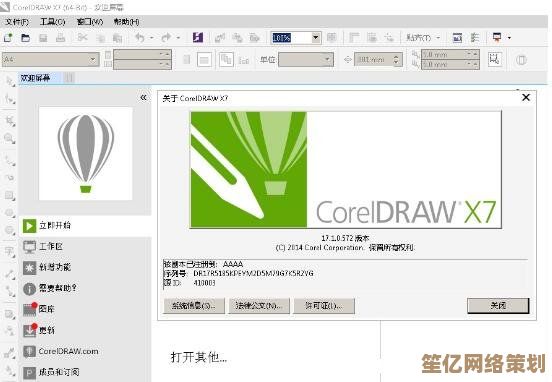Viewport: 552px width, 382px height.
Task: Expand the Redo history arrow
Action: (178, 38)
